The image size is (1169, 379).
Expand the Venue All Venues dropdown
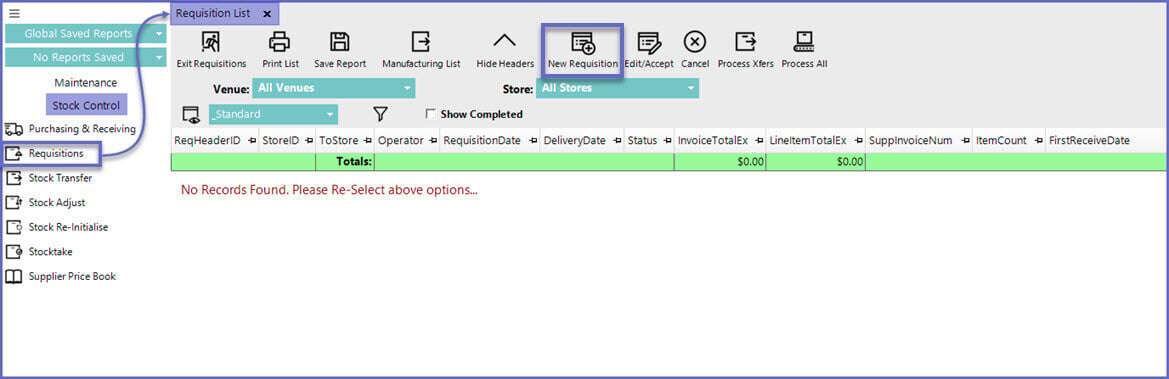click(x=334, y=88)
